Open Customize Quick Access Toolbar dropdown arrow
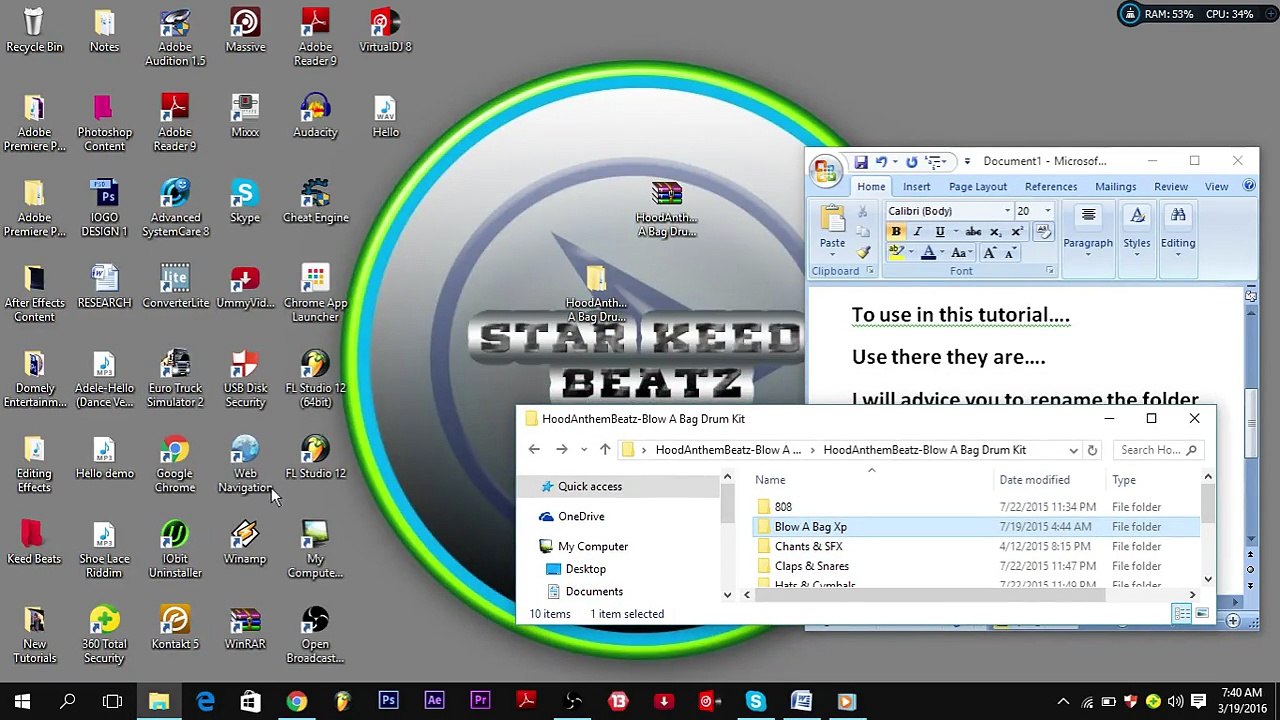This screenshot has width=1280, height=720. (967, 162)
